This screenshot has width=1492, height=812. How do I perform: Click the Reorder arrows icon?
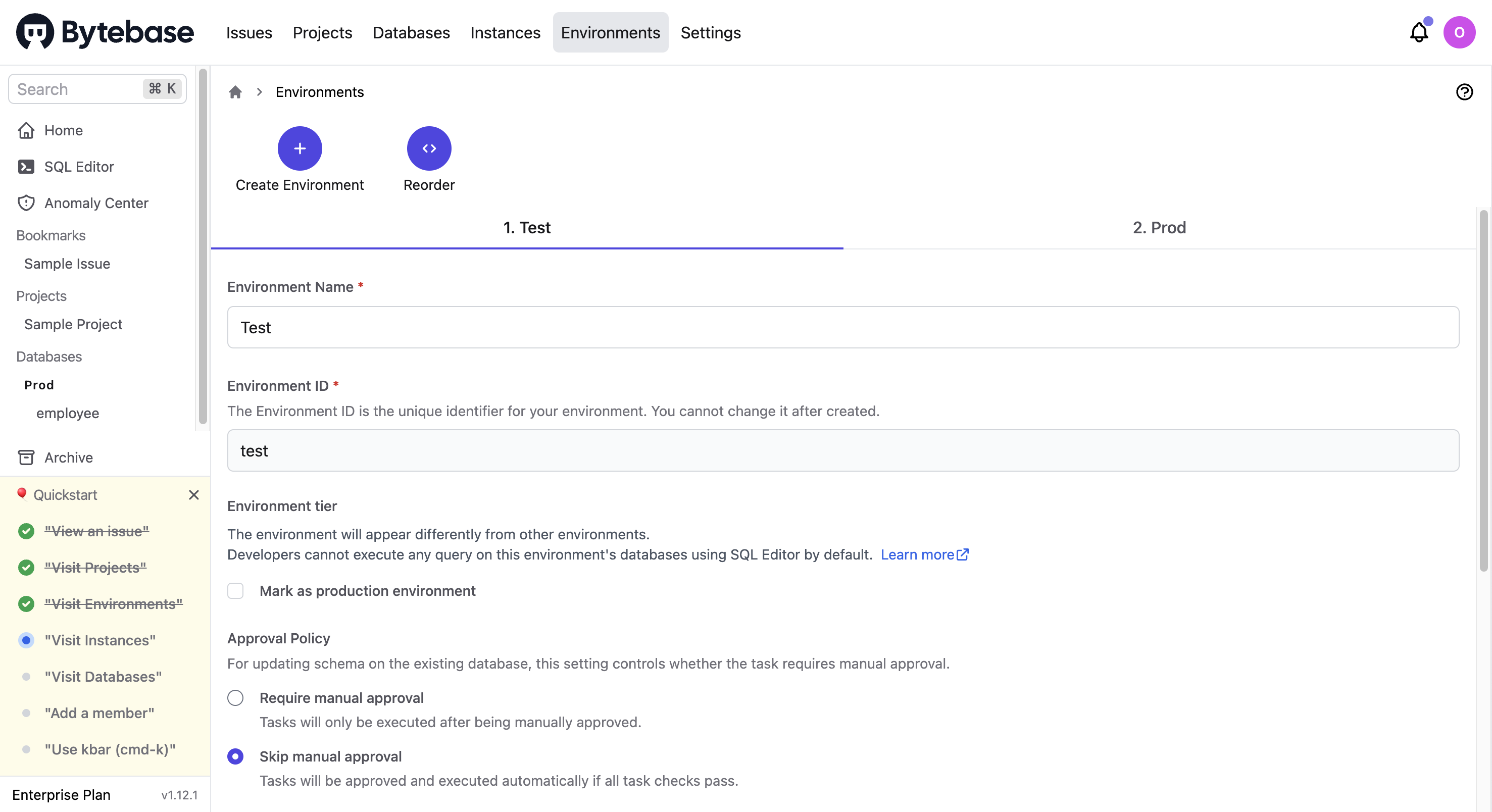pyautogui.click(x=429, y=148)
